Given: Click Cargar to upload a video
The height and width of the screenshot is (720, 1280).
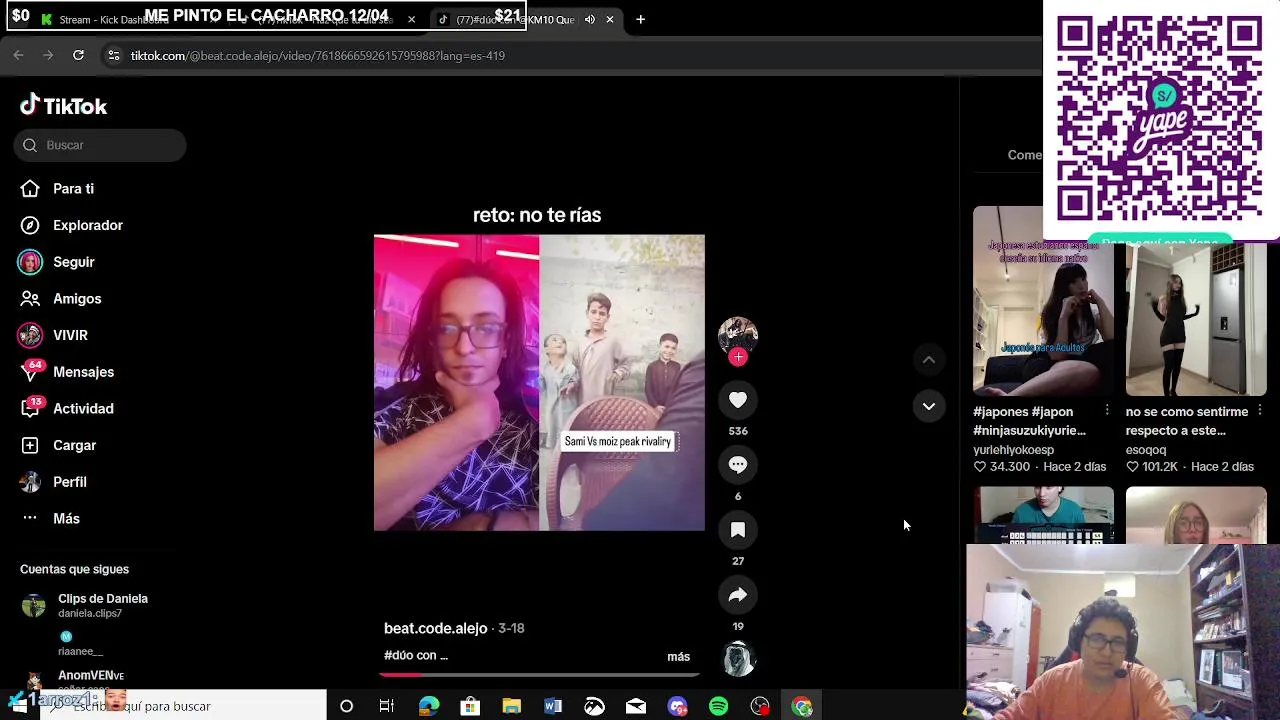Looking at the screenshot, I should tap(58, 445).
